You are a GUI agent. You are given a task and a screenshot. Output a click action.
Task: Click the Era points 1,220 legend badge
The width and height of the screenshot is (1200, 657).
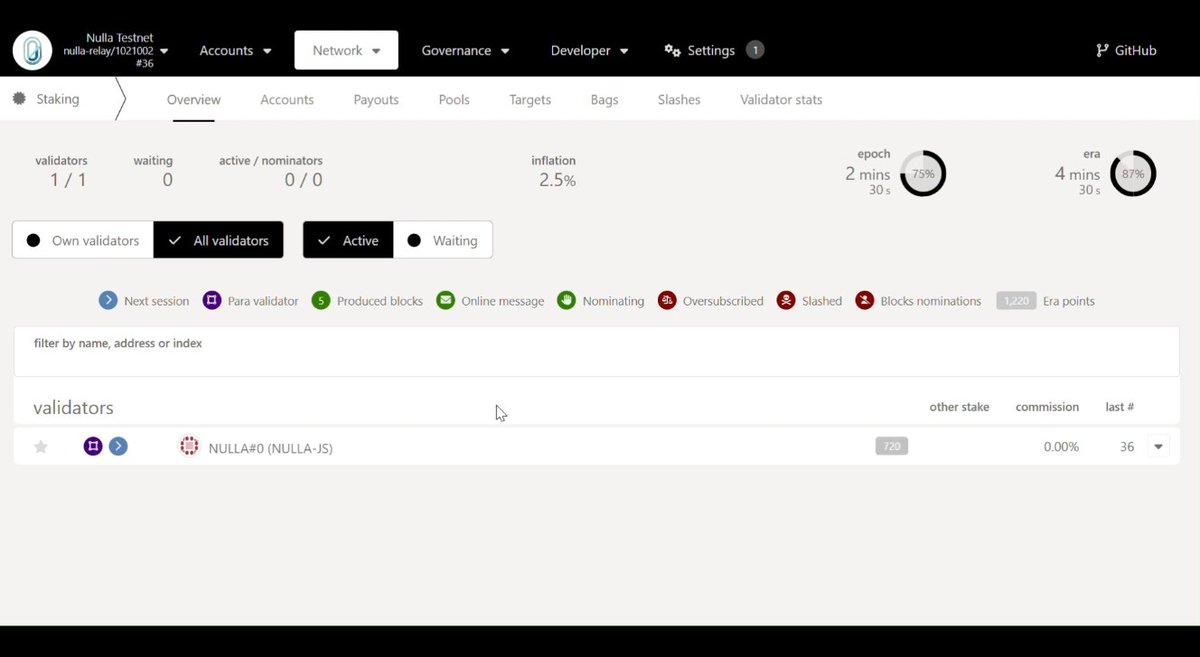[x=1016, y=300]
